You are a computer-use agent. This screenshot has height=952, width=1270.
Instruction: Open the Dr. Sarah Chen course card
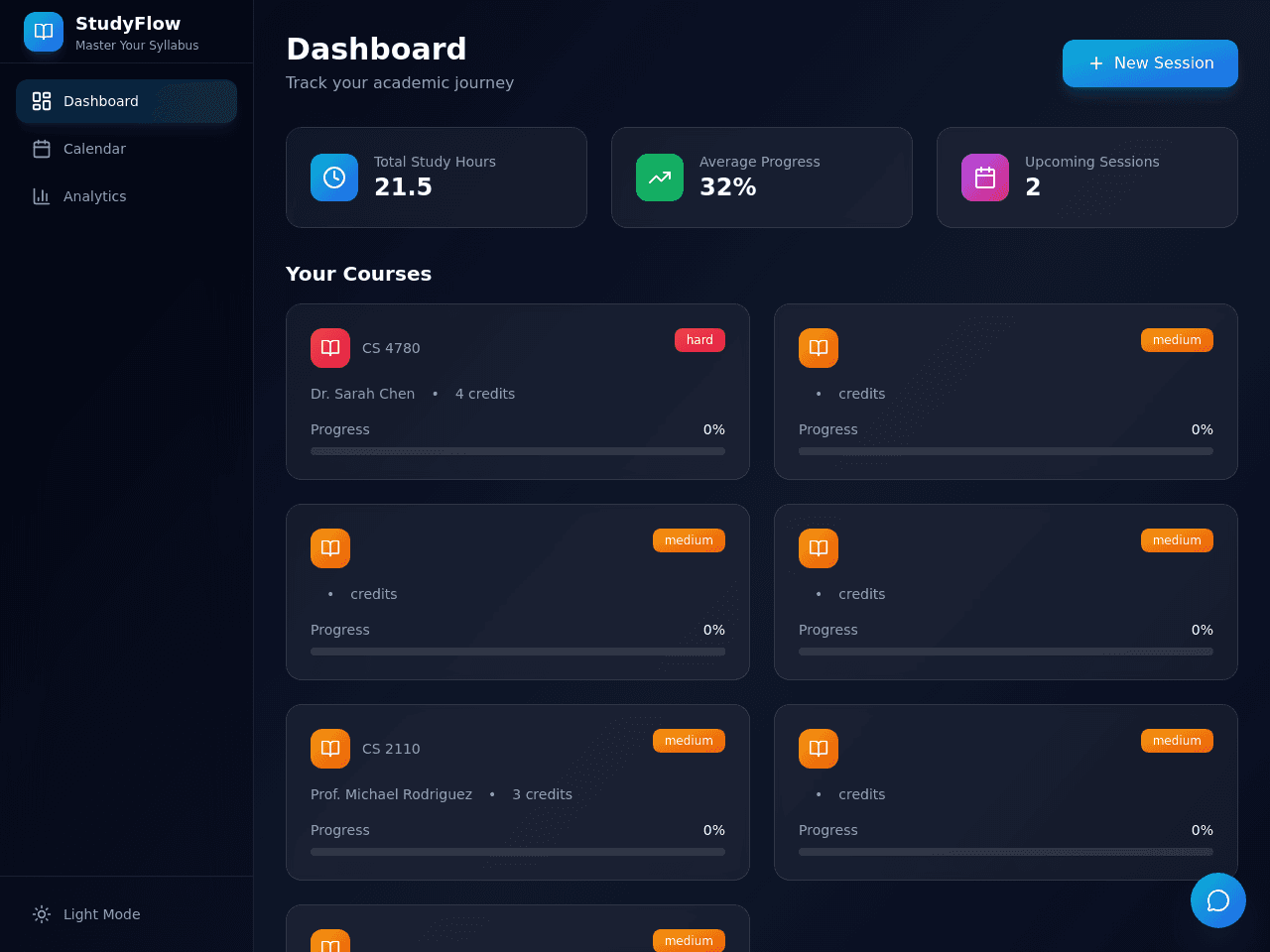(x=518, y=392)
